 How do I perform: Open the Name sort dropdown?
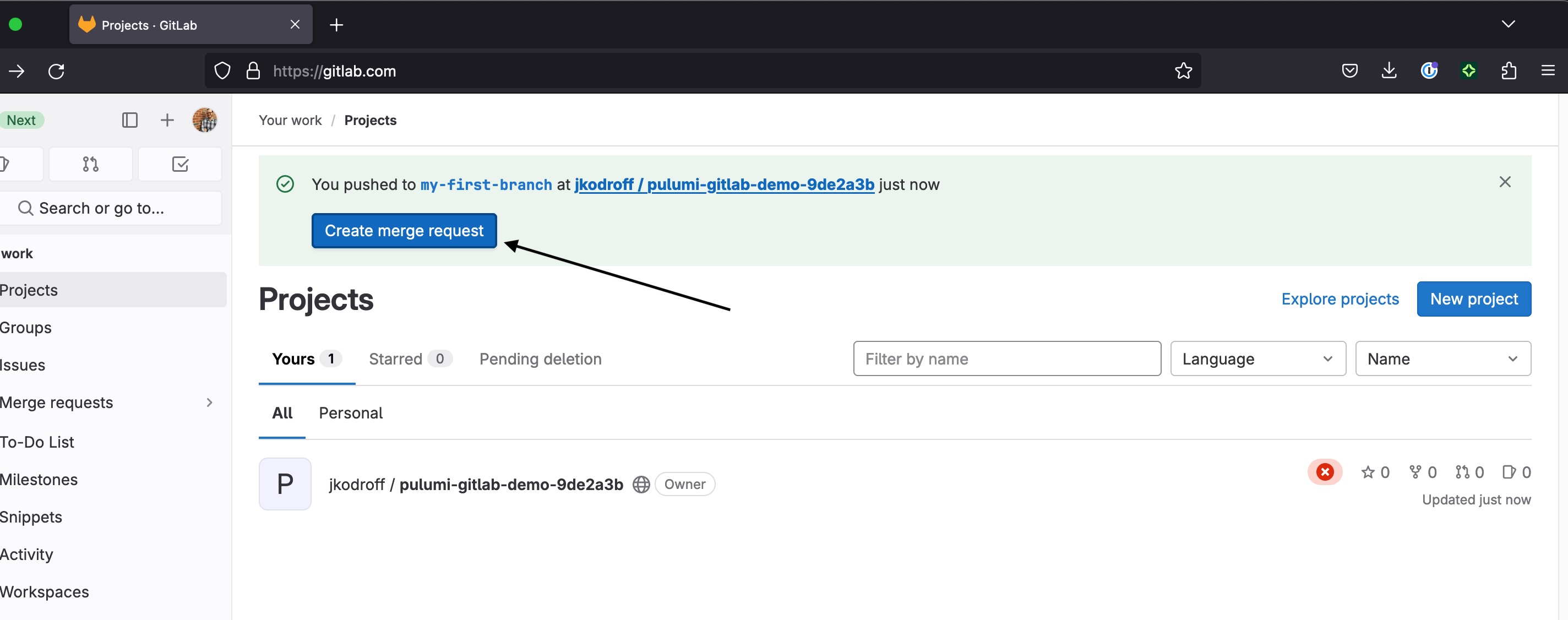tap(1442, 358)
